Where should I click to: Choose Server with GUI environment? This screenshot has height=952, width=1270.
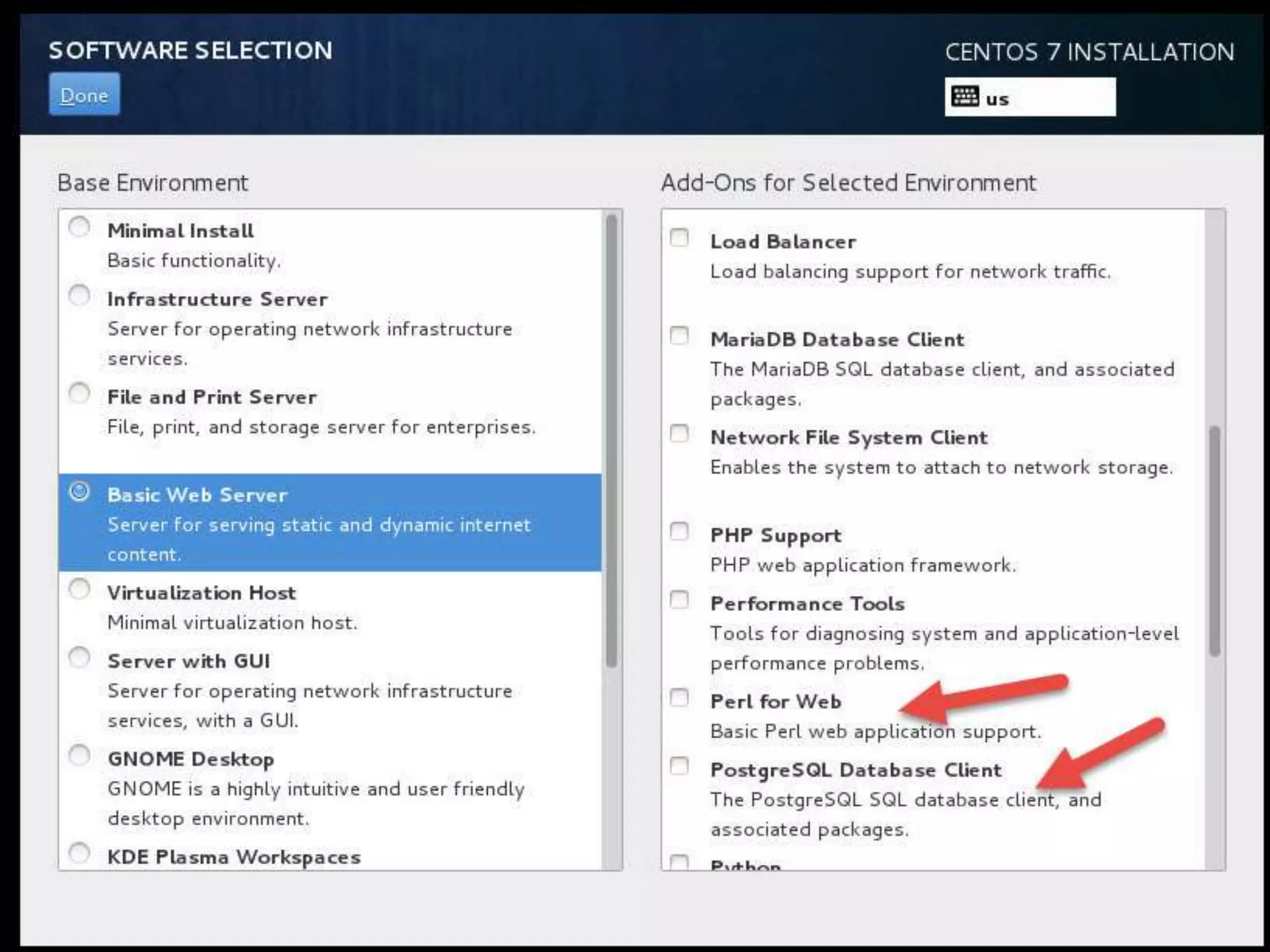79,658
